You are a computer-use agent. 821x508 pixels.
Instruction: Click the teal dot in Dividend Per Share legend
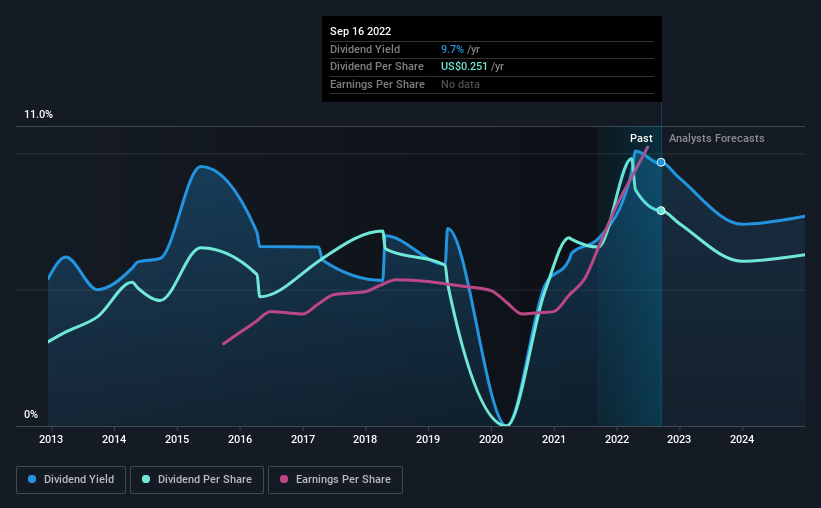pyautogui.click(x=146, y=479)
